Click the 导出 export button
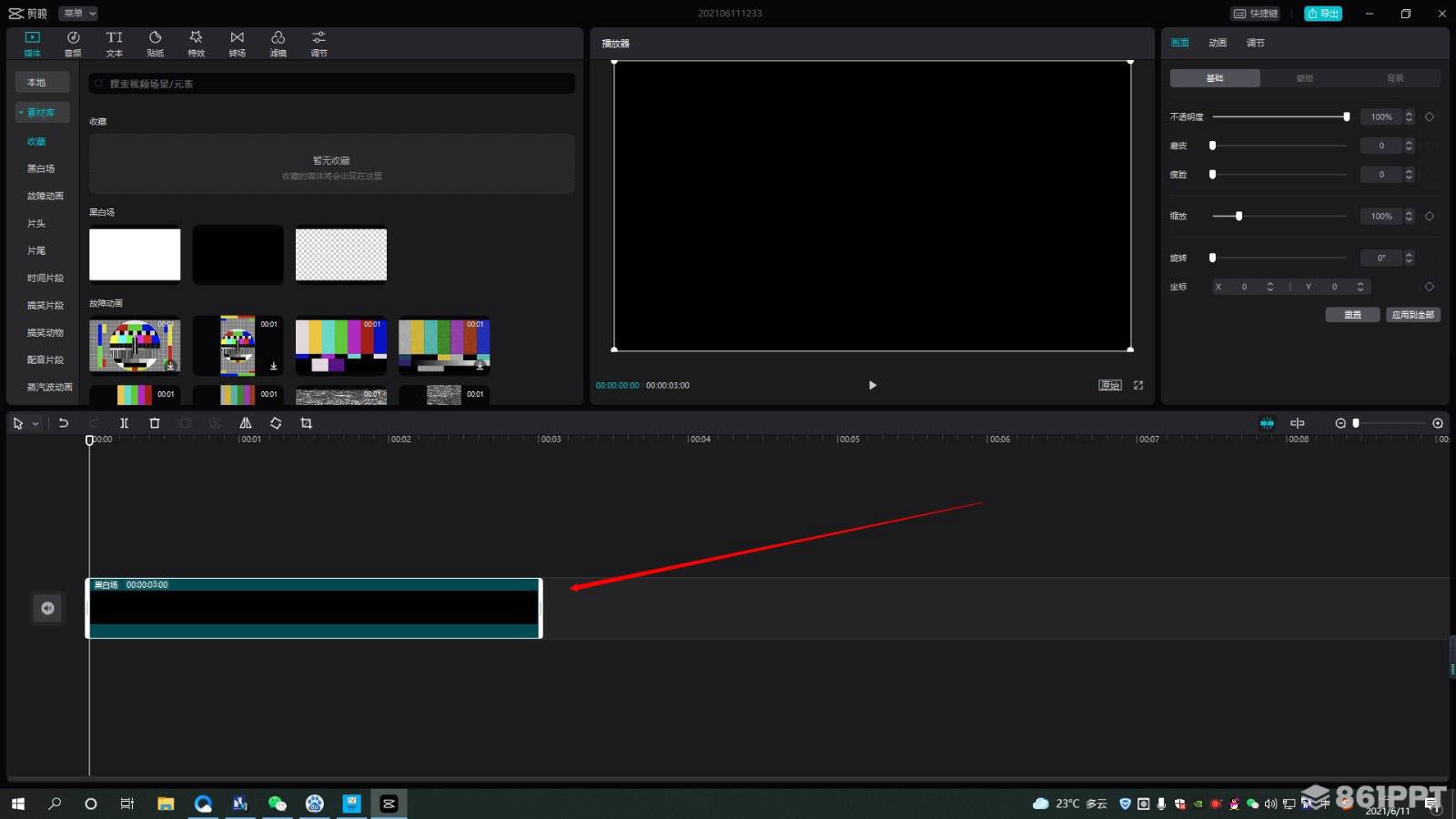 [x=1323, y=13]
